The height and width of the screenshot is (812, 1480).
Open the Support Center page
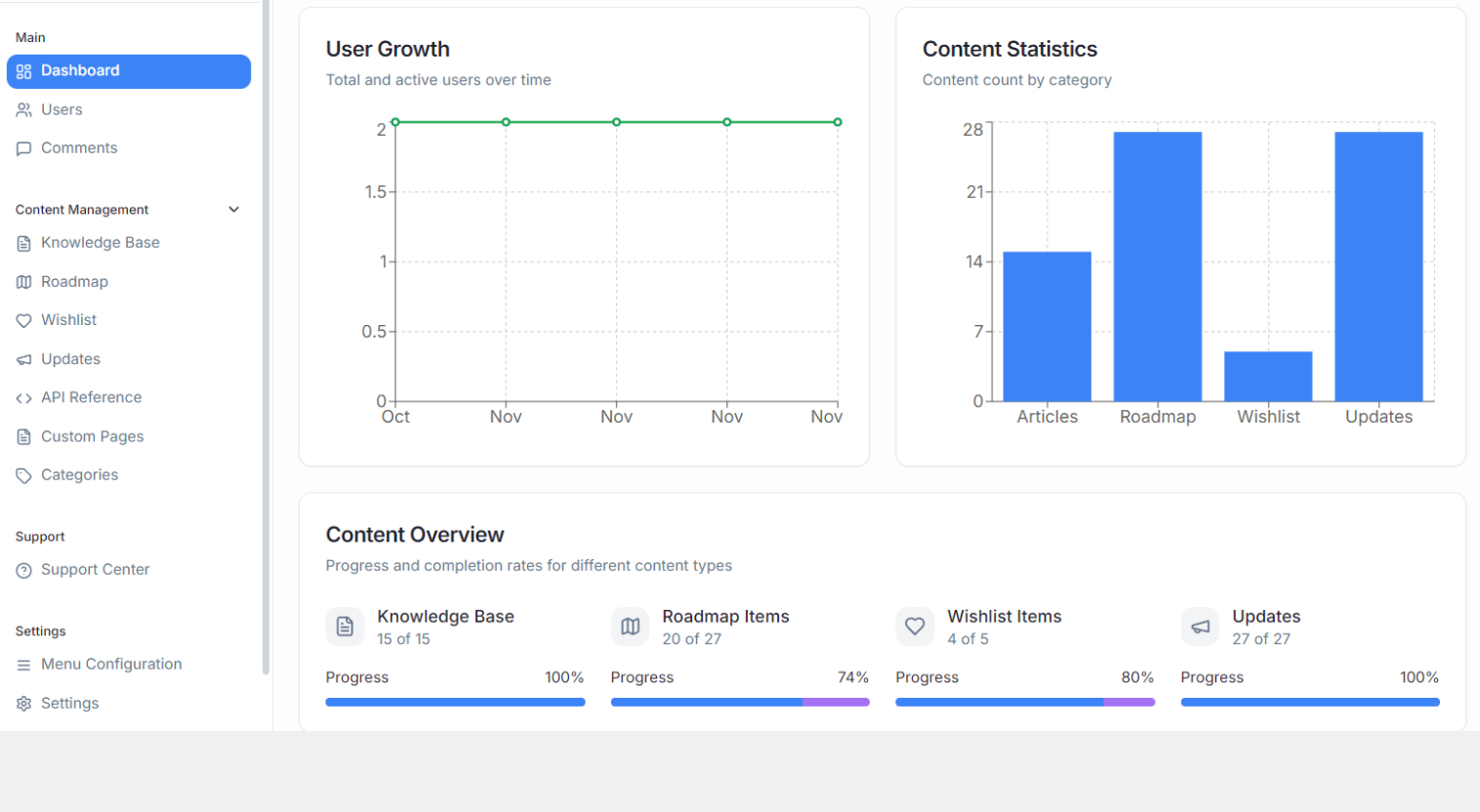click(95, 569)
